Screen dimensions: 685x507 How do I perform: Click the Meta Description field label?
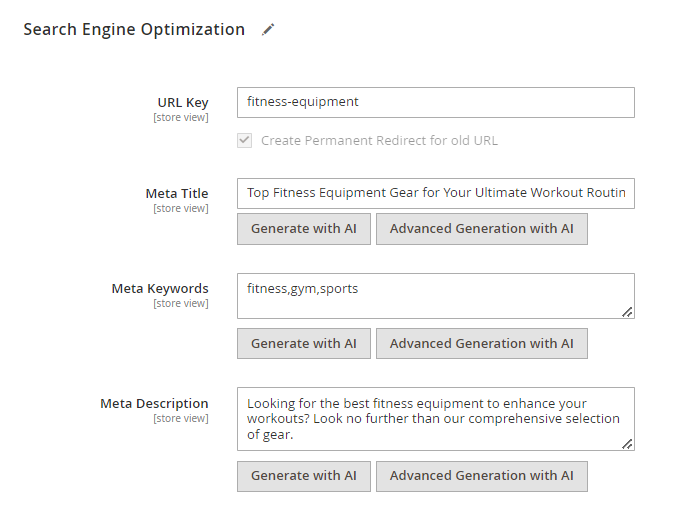click(154, 404)
